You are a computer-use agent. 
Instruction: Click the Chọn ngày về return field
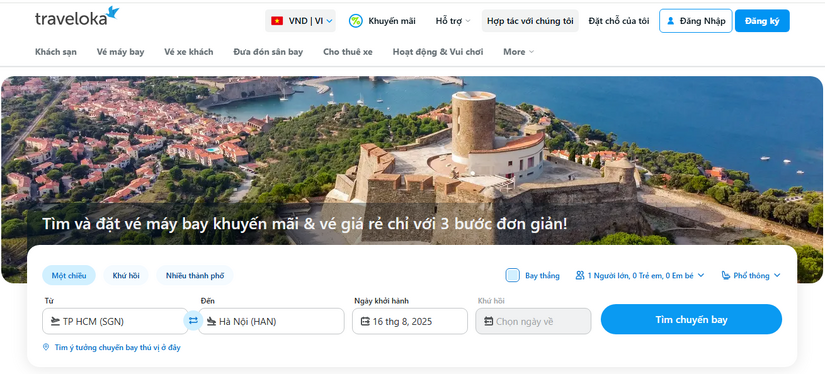click(x=534, y=321)
